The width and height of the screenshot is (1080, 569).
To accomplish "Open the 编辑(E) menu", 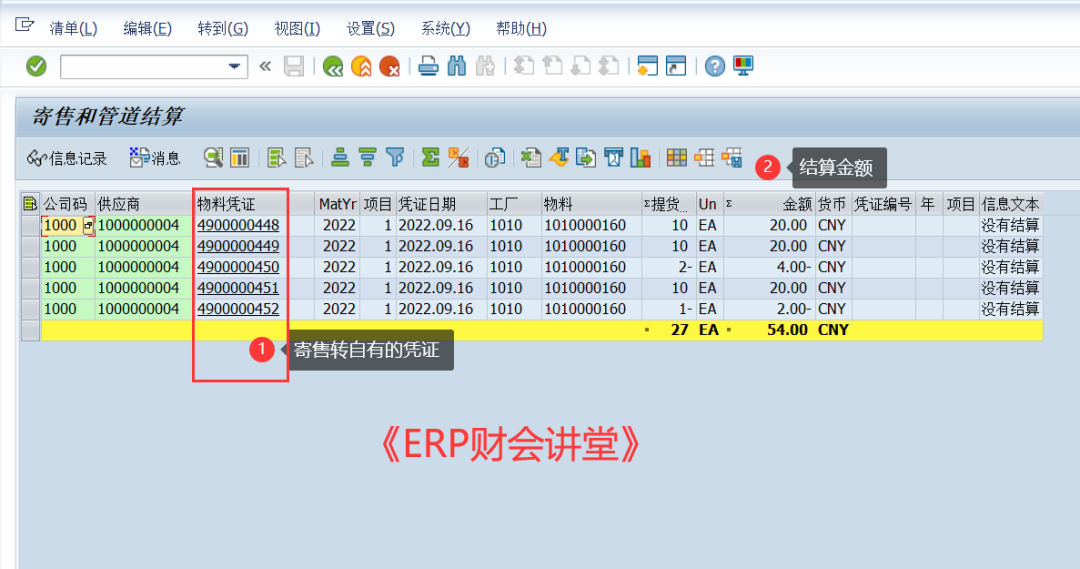I will click(147, 29).
